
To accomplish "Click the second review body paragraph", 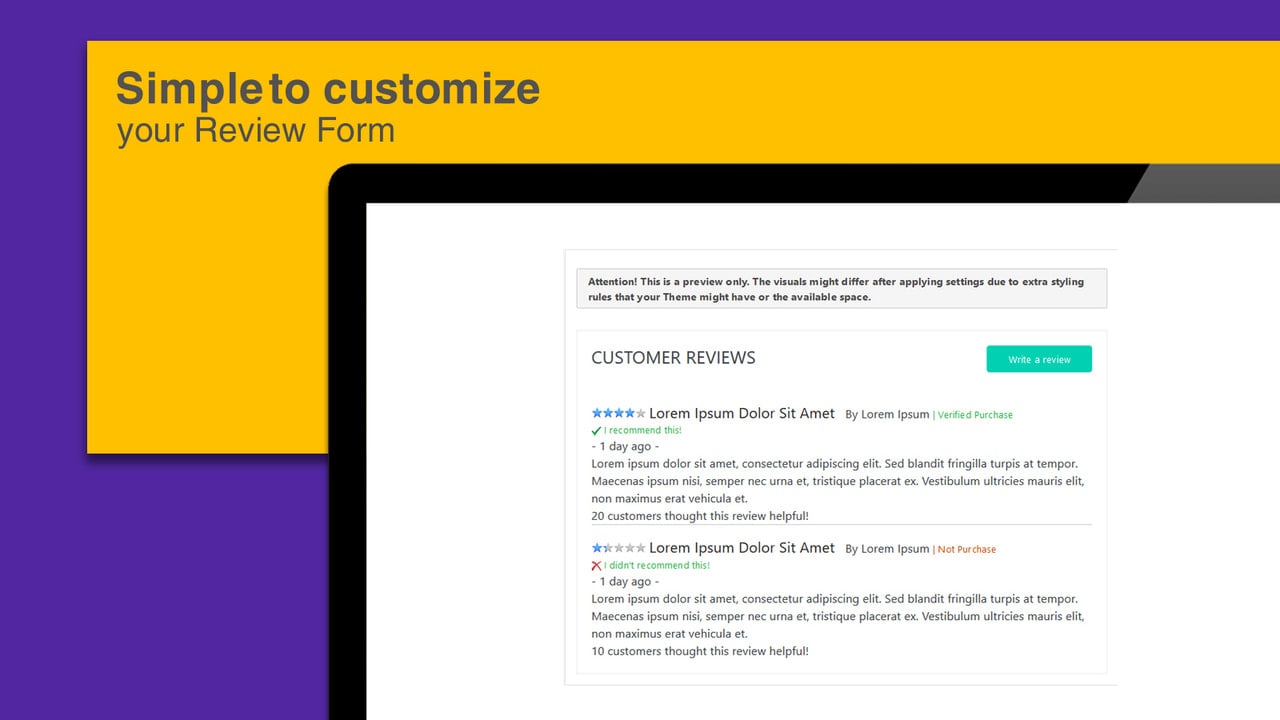I will point(838,616).
